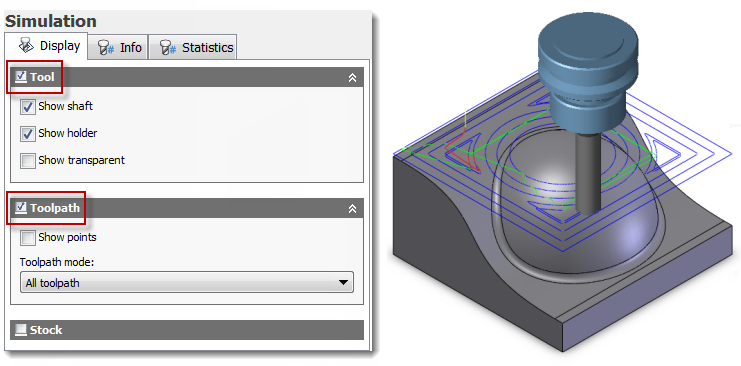The width and height of the screenshot is (741, 366).
Task: Switch to the Info tab
Action: coord(118,47)
